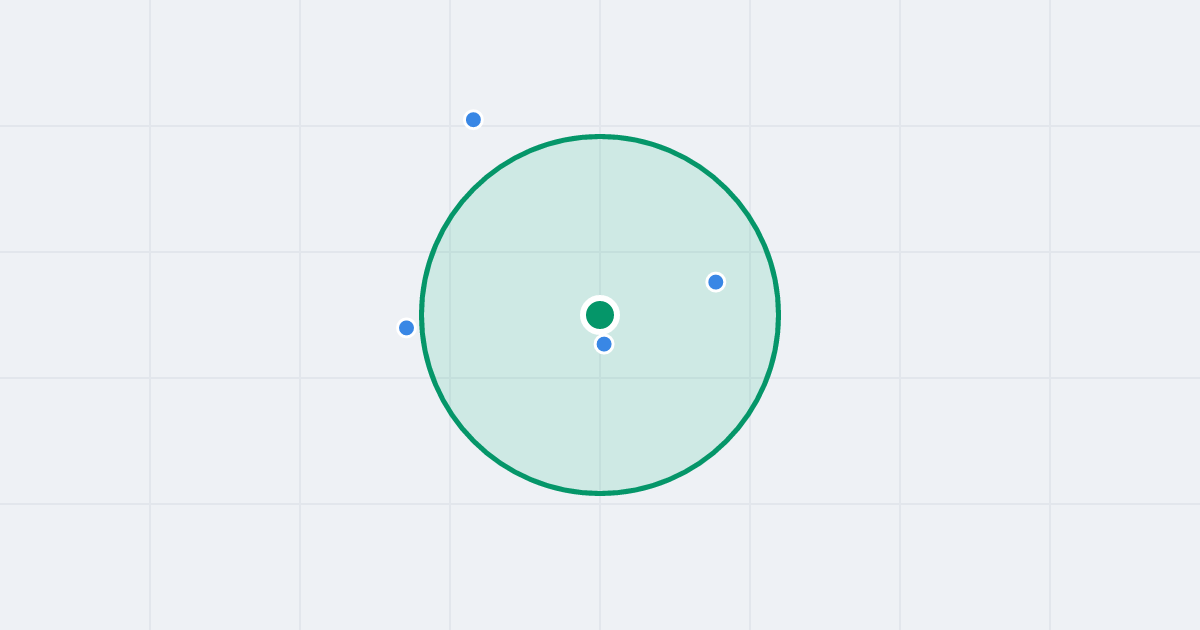Click the circle border nearest the left outside blue dot

coord(421,327)
